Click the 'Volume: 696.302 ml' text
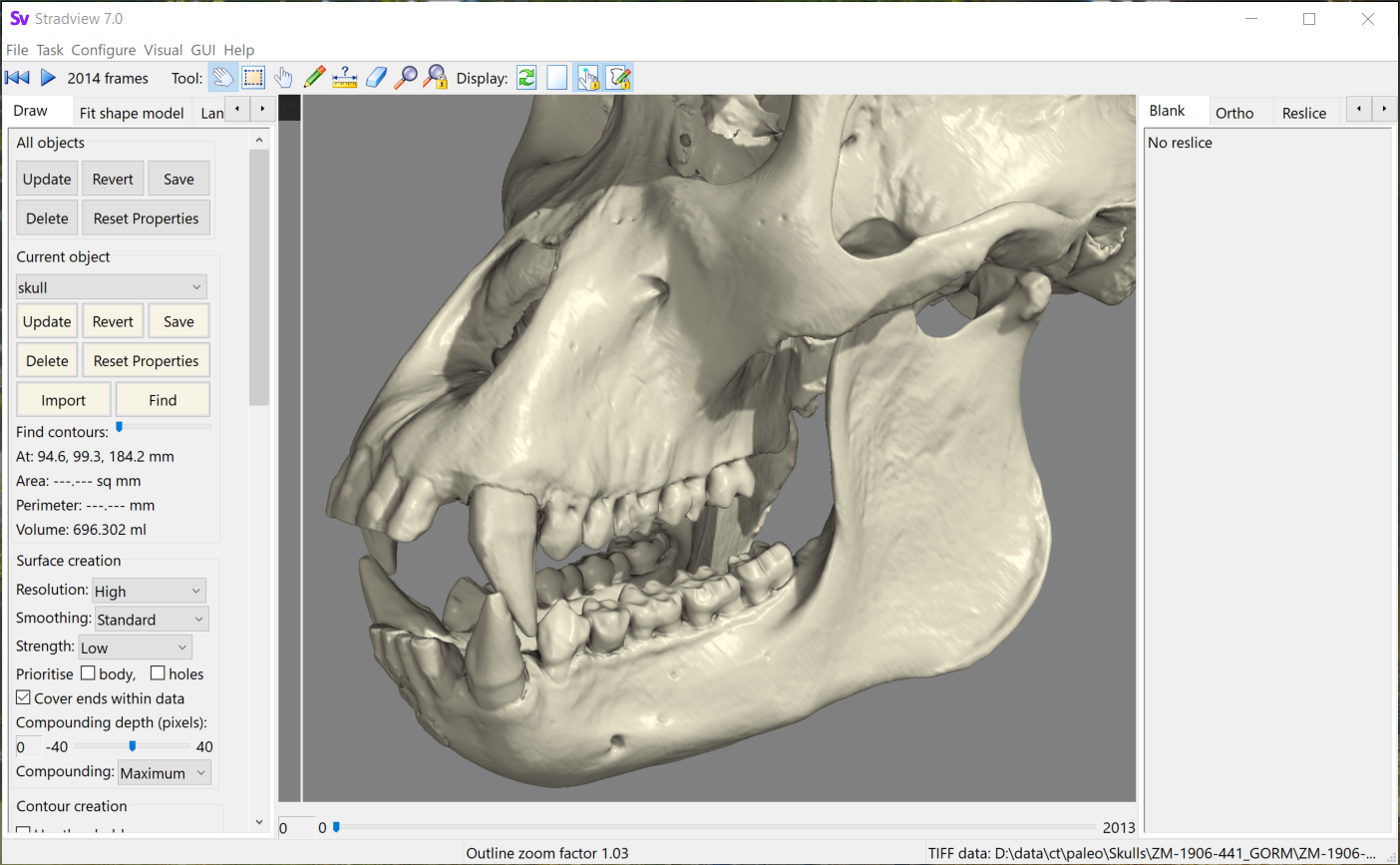 [82, 530]
